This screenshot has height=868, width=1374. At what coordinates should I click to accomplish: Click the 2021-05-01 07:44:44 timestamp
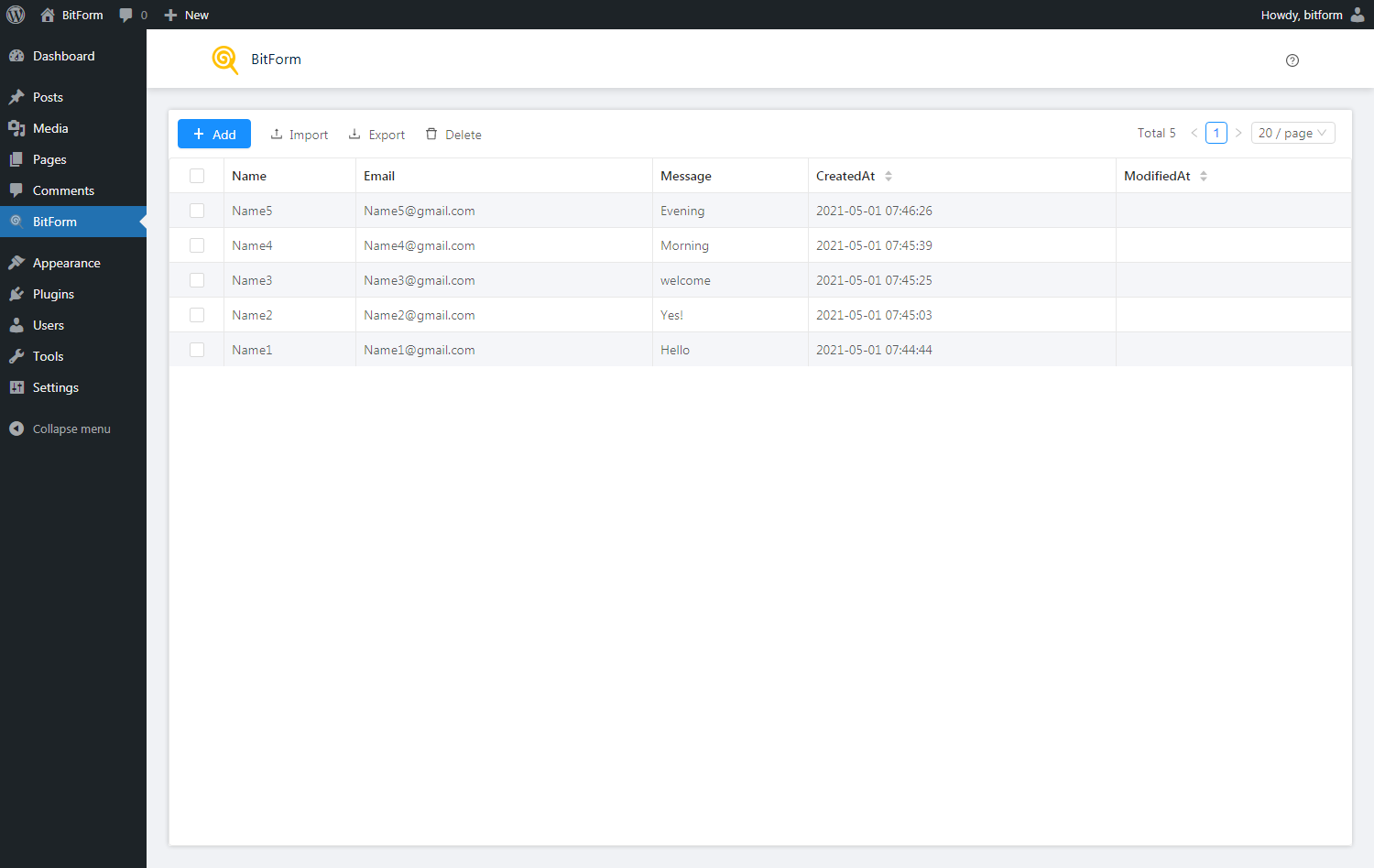click(874, 350)
